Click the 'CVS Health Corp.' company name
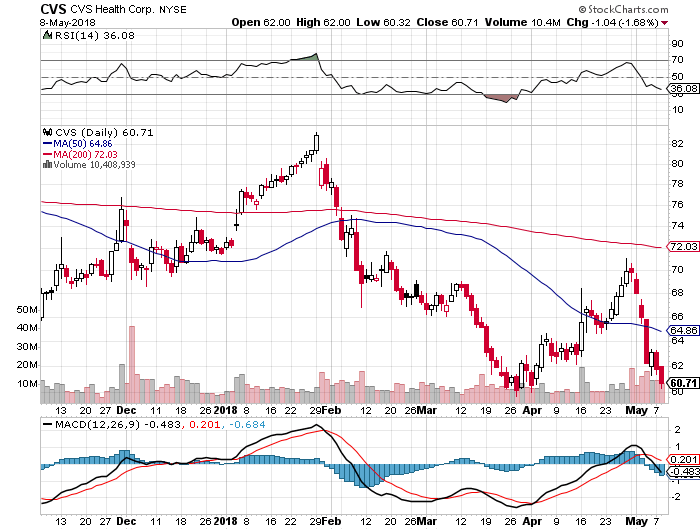The image size is (700, 530). [x=112, y=9]
